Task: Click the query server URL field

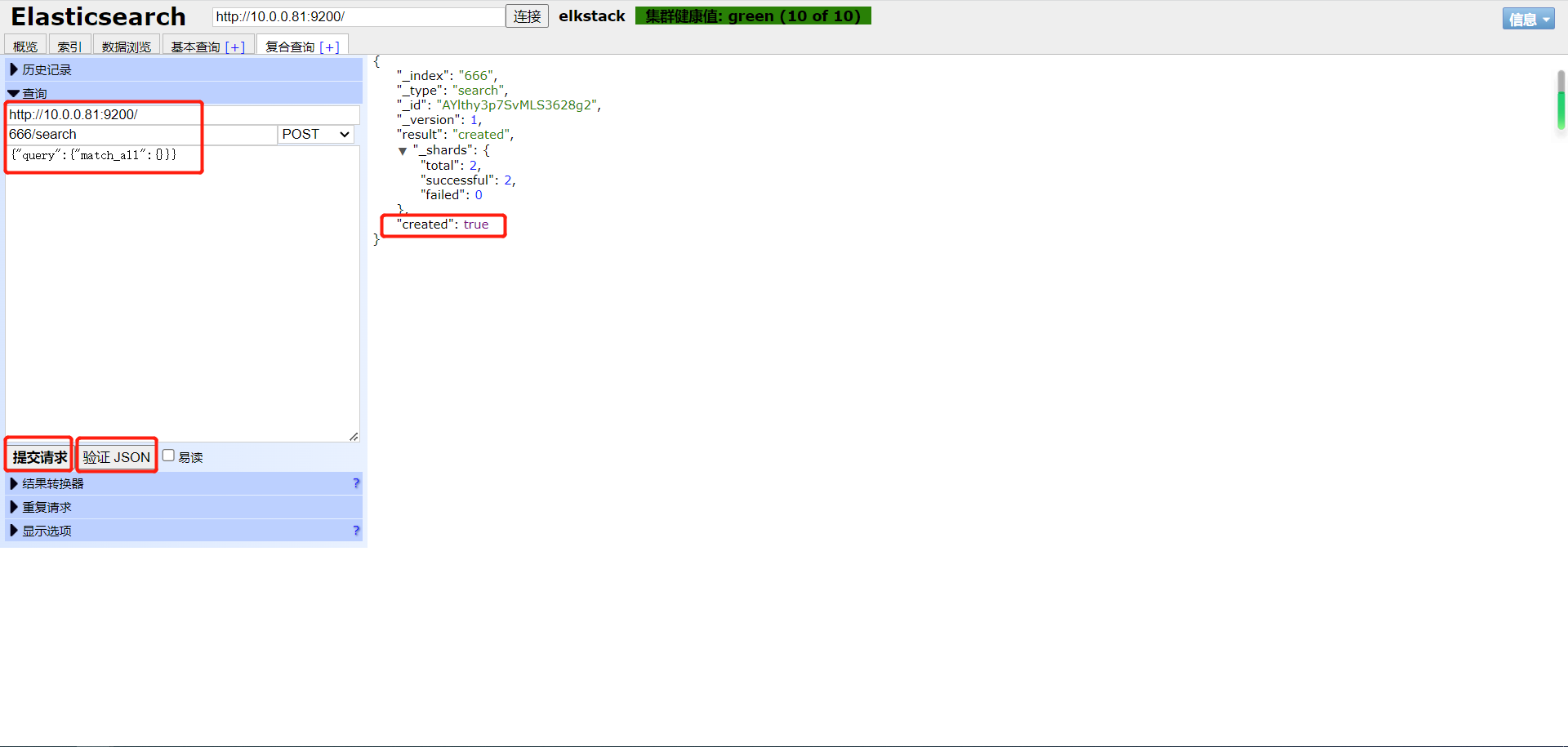Action: pos(183,114)
